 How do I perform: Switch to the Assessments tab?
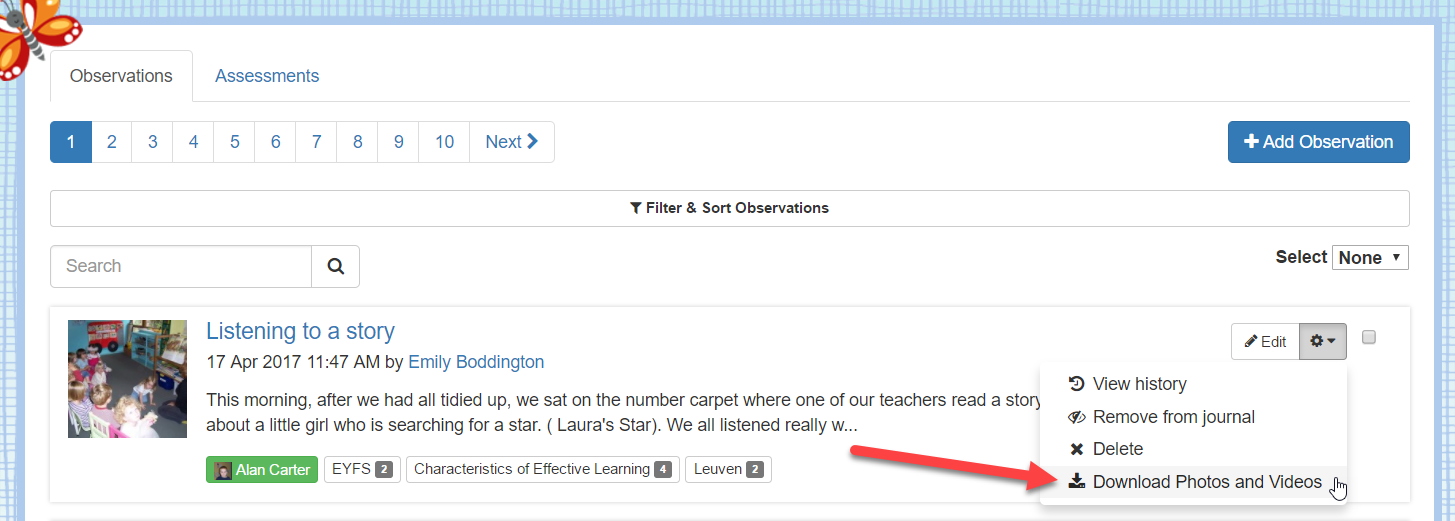[x=267, y=76]
